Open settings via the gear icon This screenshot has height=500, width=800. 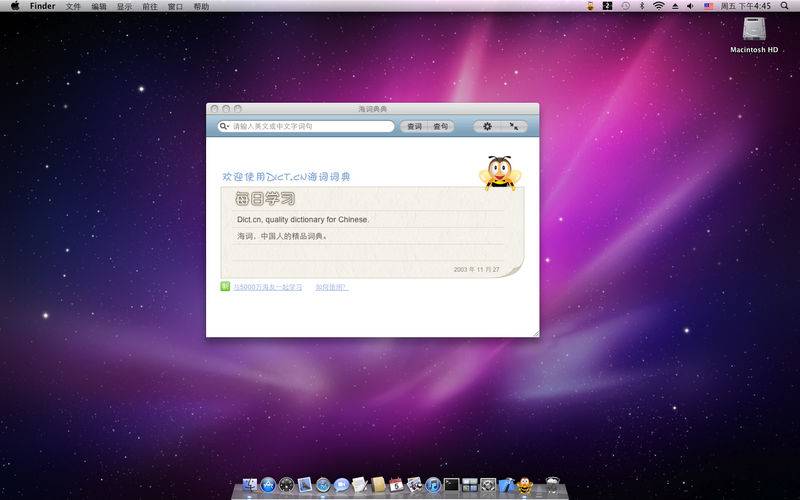(487, 126)
